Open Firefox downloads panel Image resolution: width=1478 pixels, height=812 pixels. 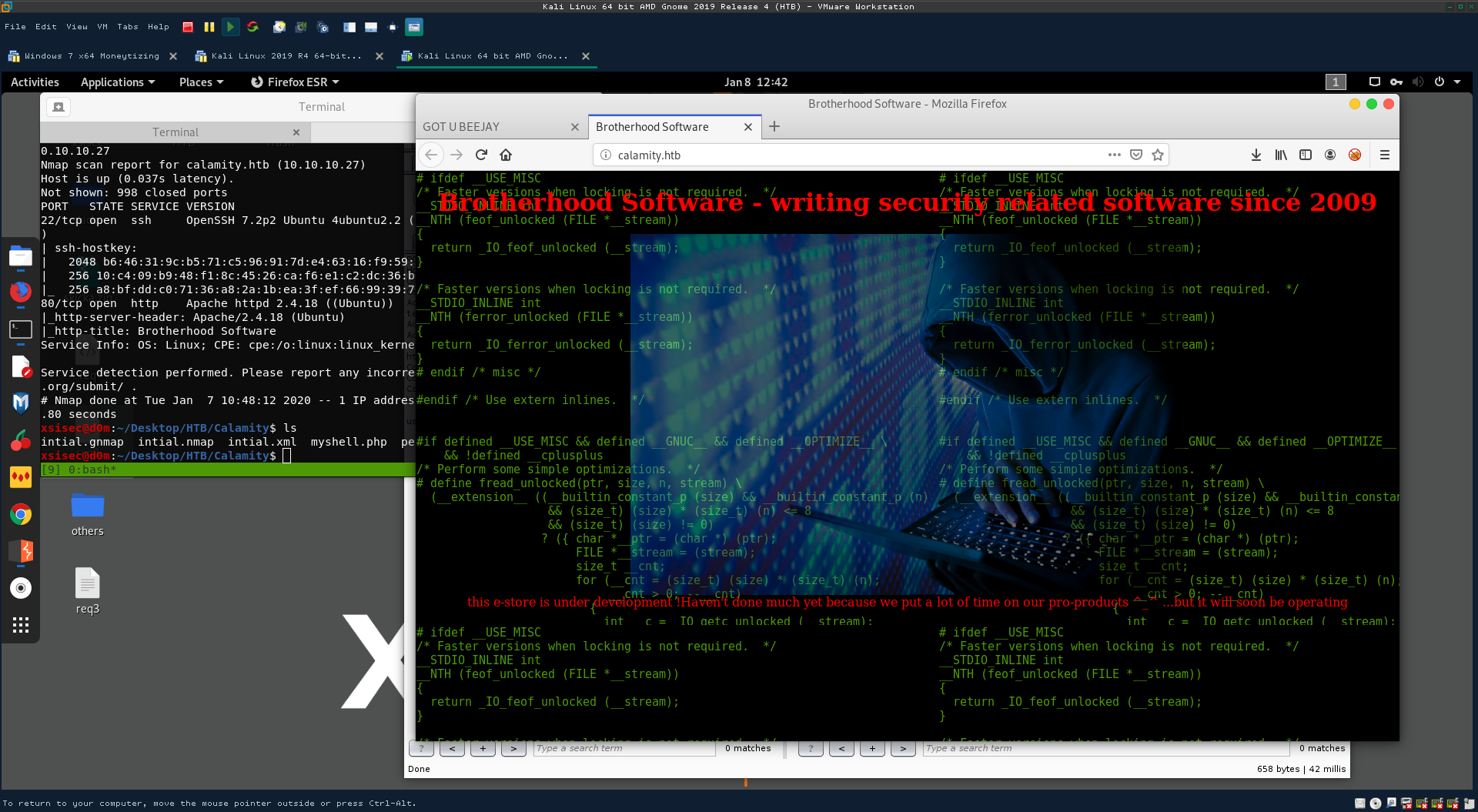(x=1256, y=155)
